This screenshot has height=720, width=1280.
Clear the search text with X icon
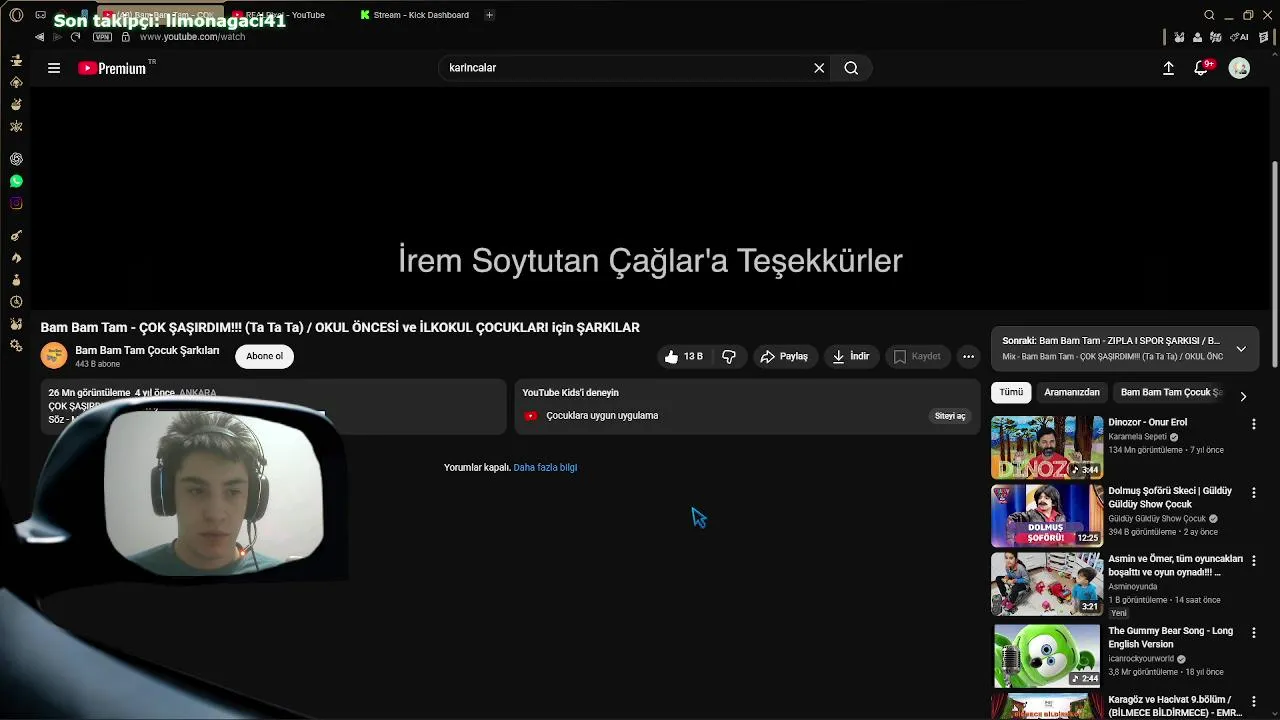point(819,68)
